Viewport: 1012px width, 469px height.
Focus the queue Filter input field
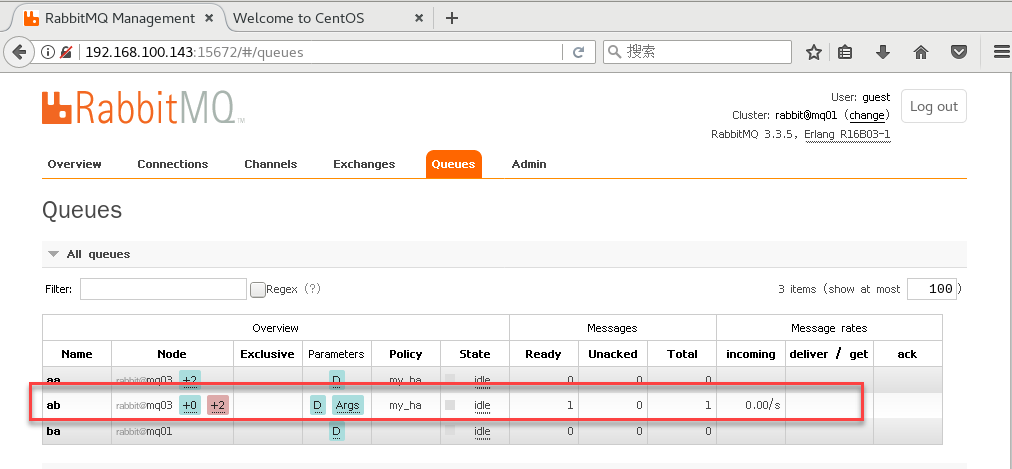[163, 289]
